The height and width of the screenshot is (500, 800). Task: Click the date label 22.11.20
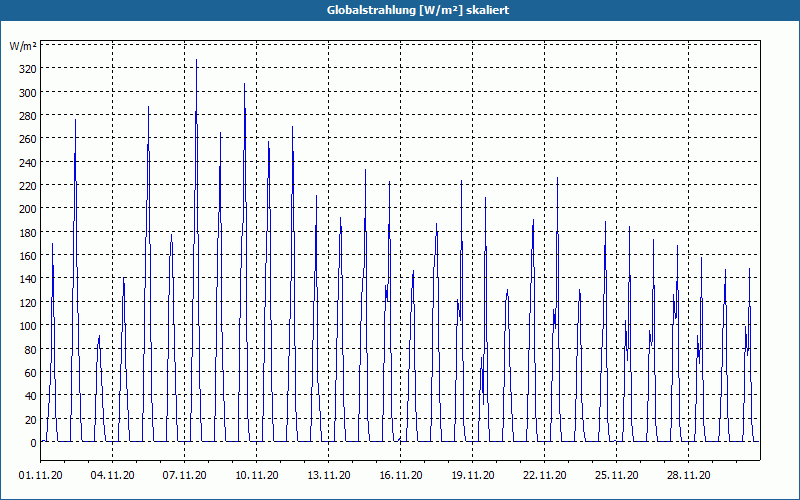[x=544, y=476]
